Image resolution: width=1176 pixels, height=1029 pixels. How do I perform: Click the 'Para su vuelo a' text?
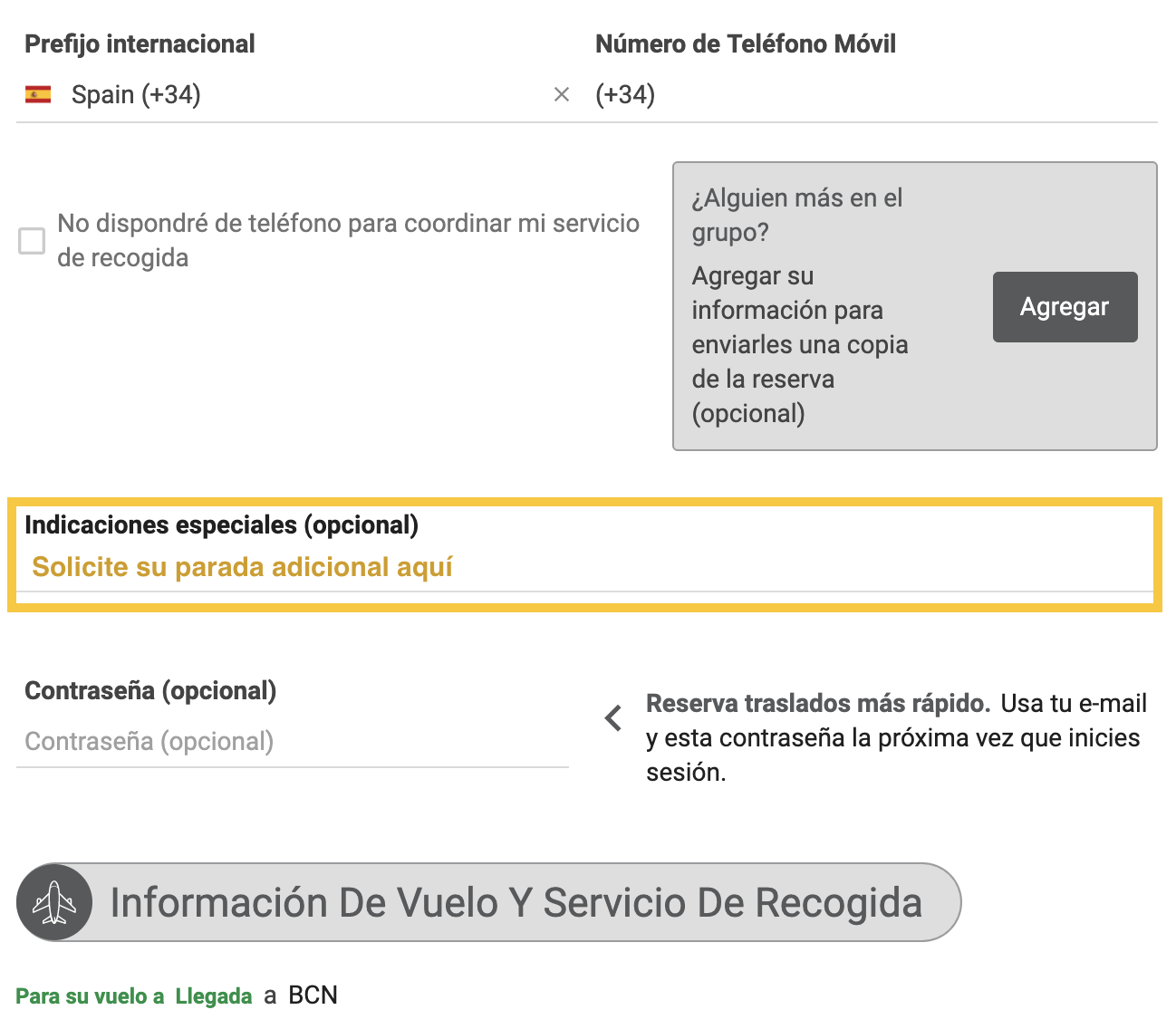90,996
